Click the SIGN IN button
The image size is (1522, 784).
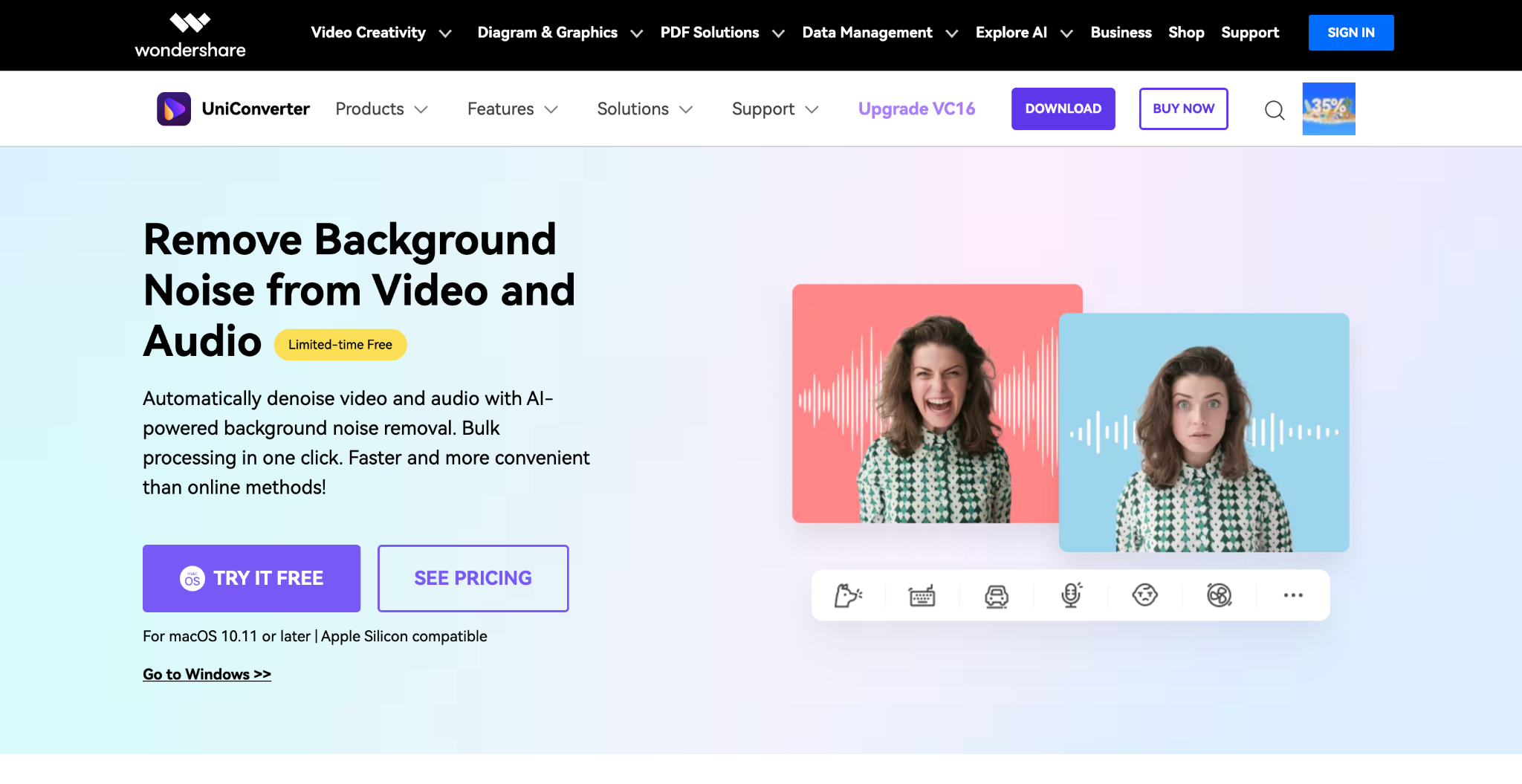click(1351, 33)
